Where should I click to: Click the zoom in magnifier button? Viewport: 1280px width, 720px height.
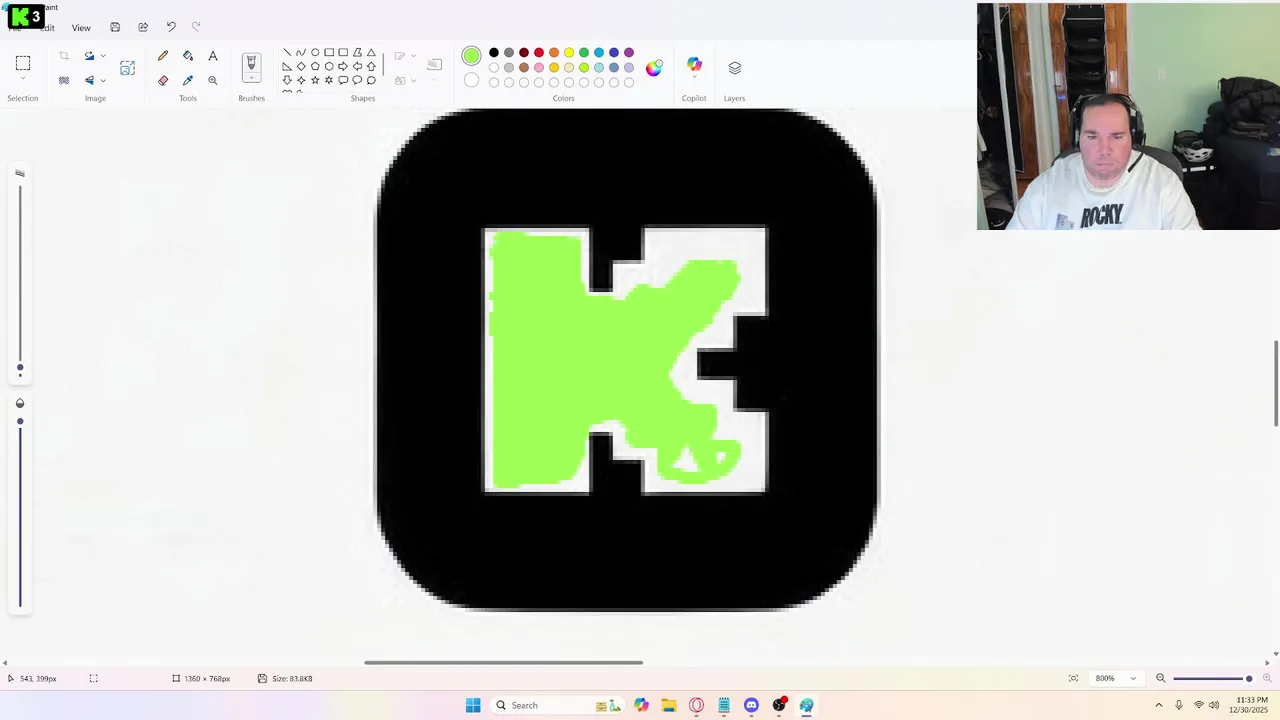(1267, 678)
